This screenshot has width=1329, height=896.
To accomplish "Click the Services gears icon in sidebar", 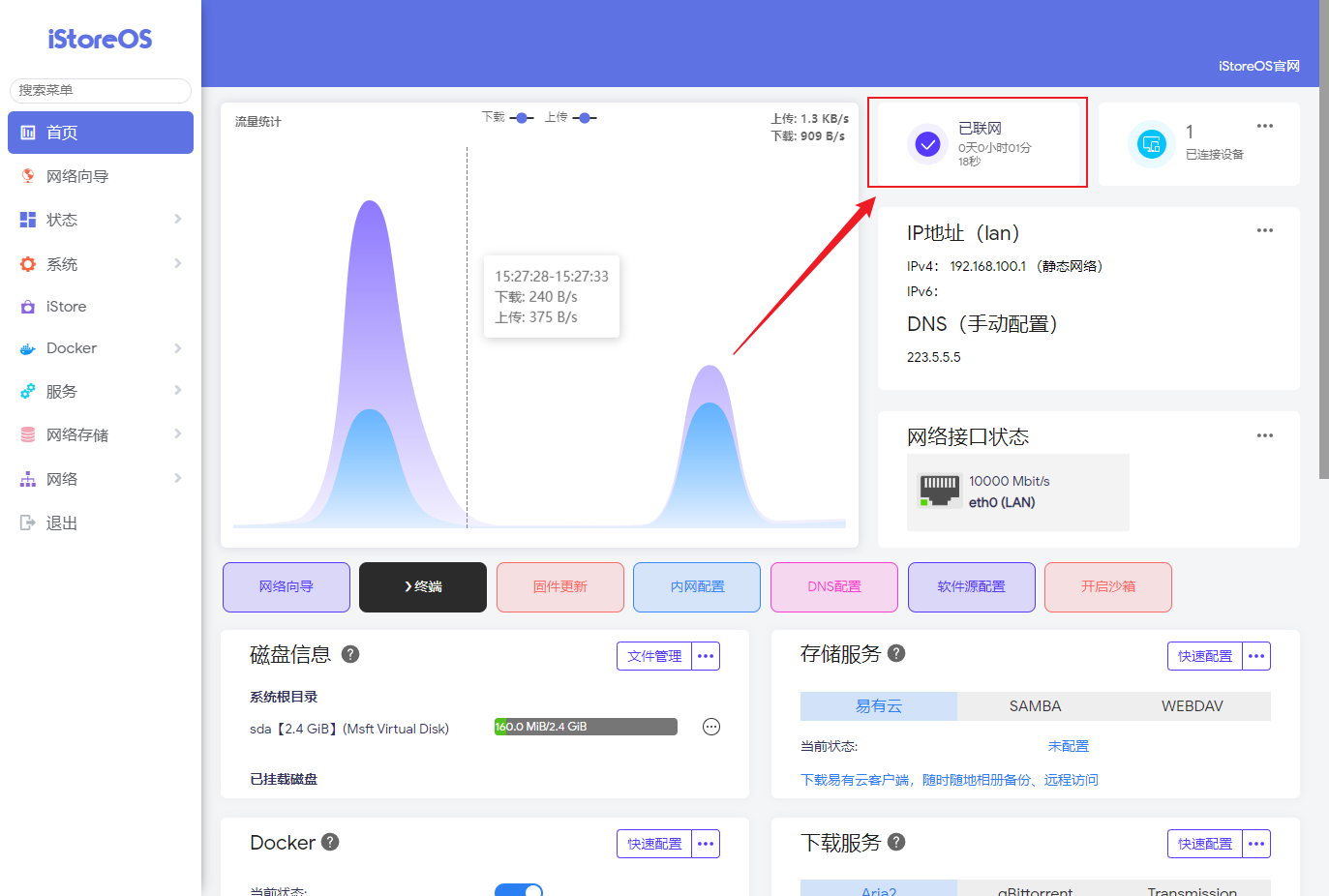I will coord(28,391).
